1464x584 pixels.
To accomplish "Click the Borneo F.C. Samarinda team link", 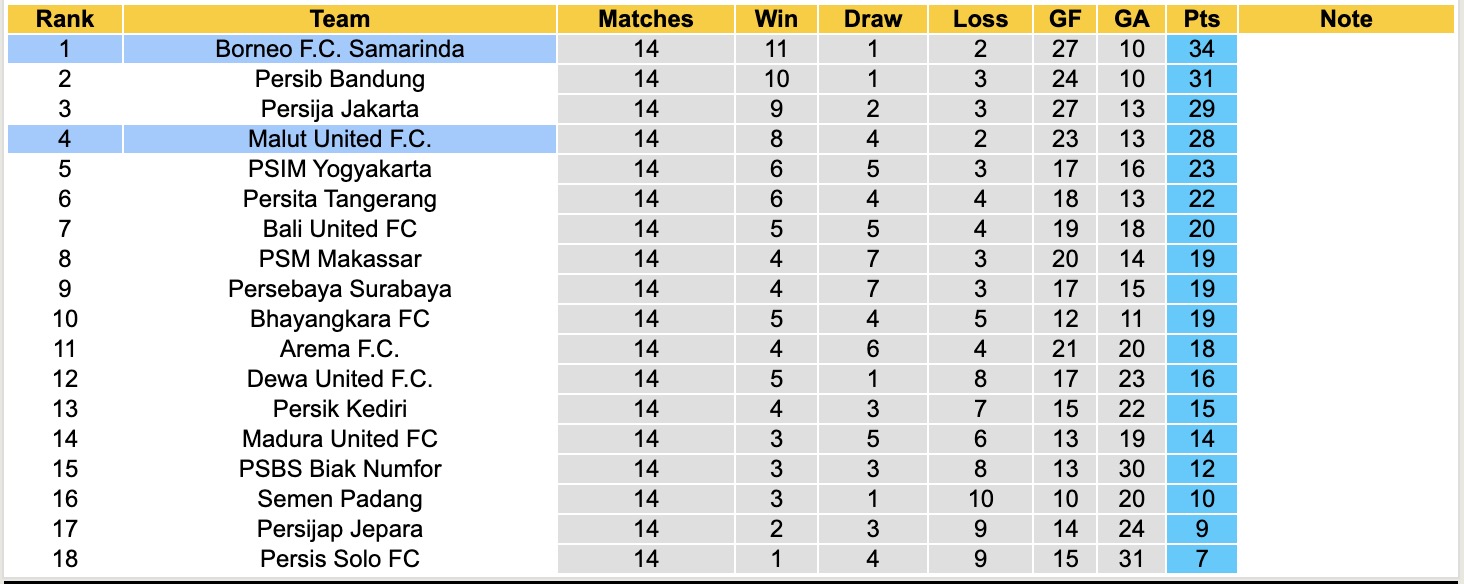I will pos(340,49).
